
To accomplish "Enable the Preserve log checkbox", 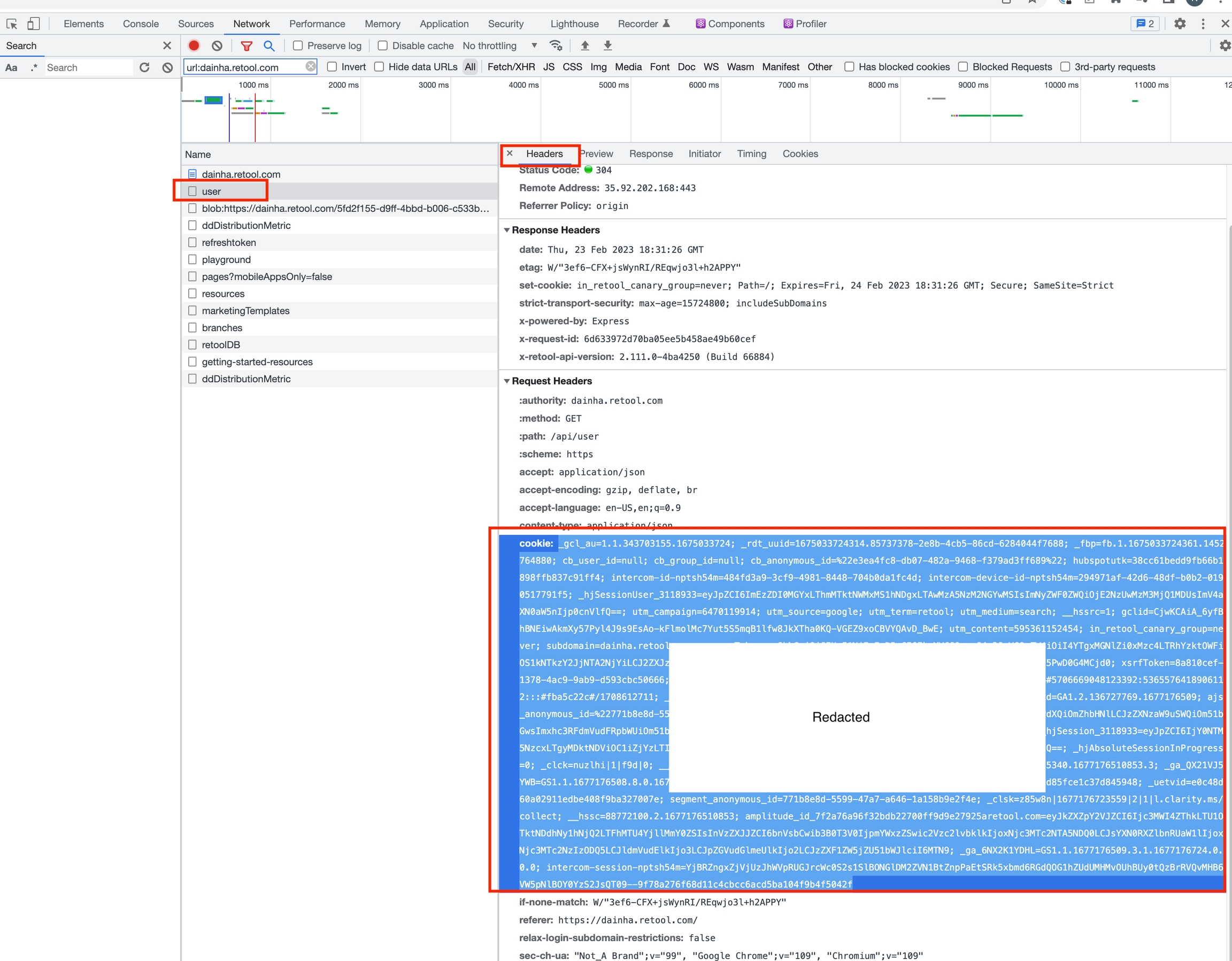I will coord(298,45).
